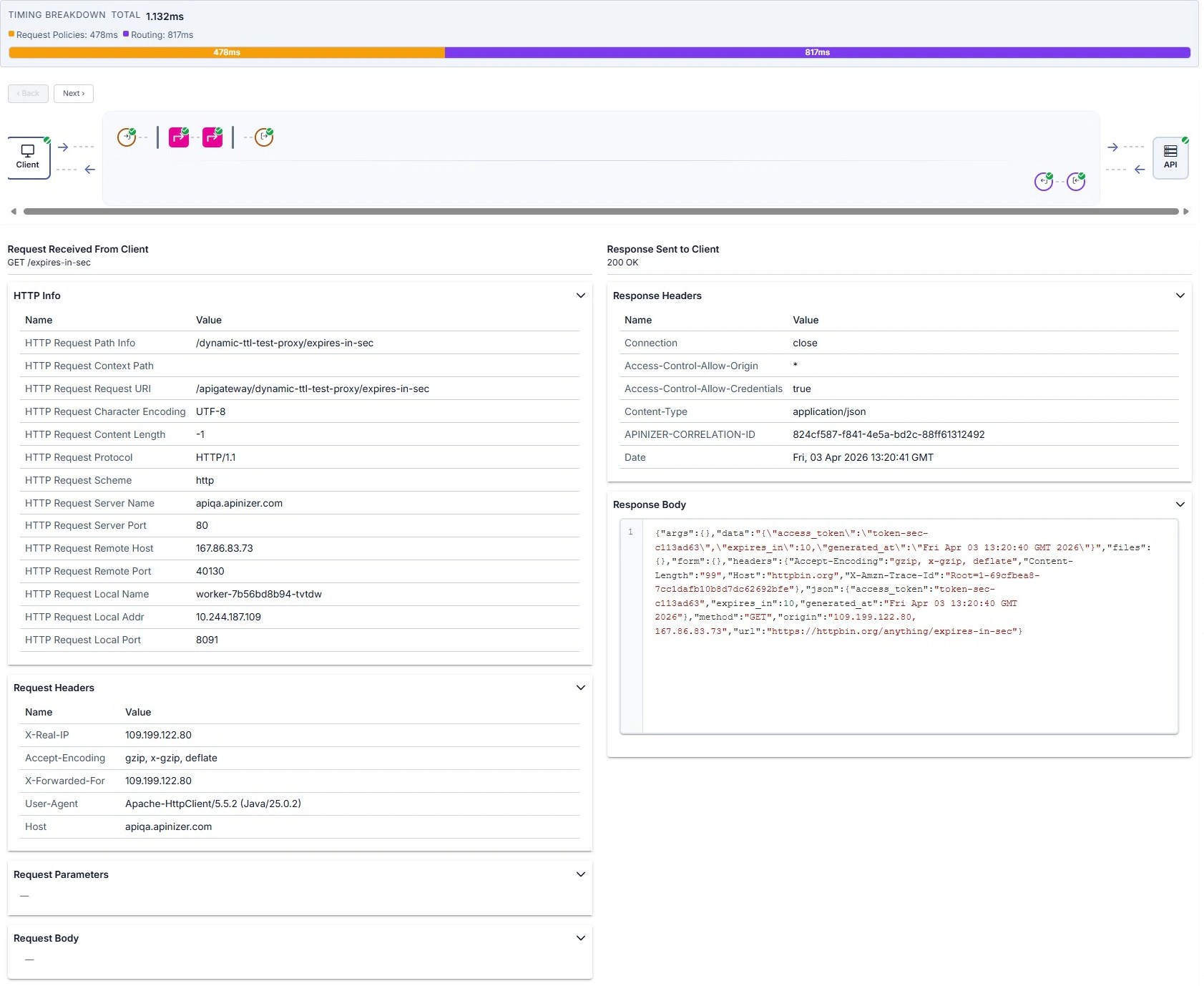This screenshot has height=986, width=1204.
Task: Collapse the Response Body section
Action: (1180, 504)
